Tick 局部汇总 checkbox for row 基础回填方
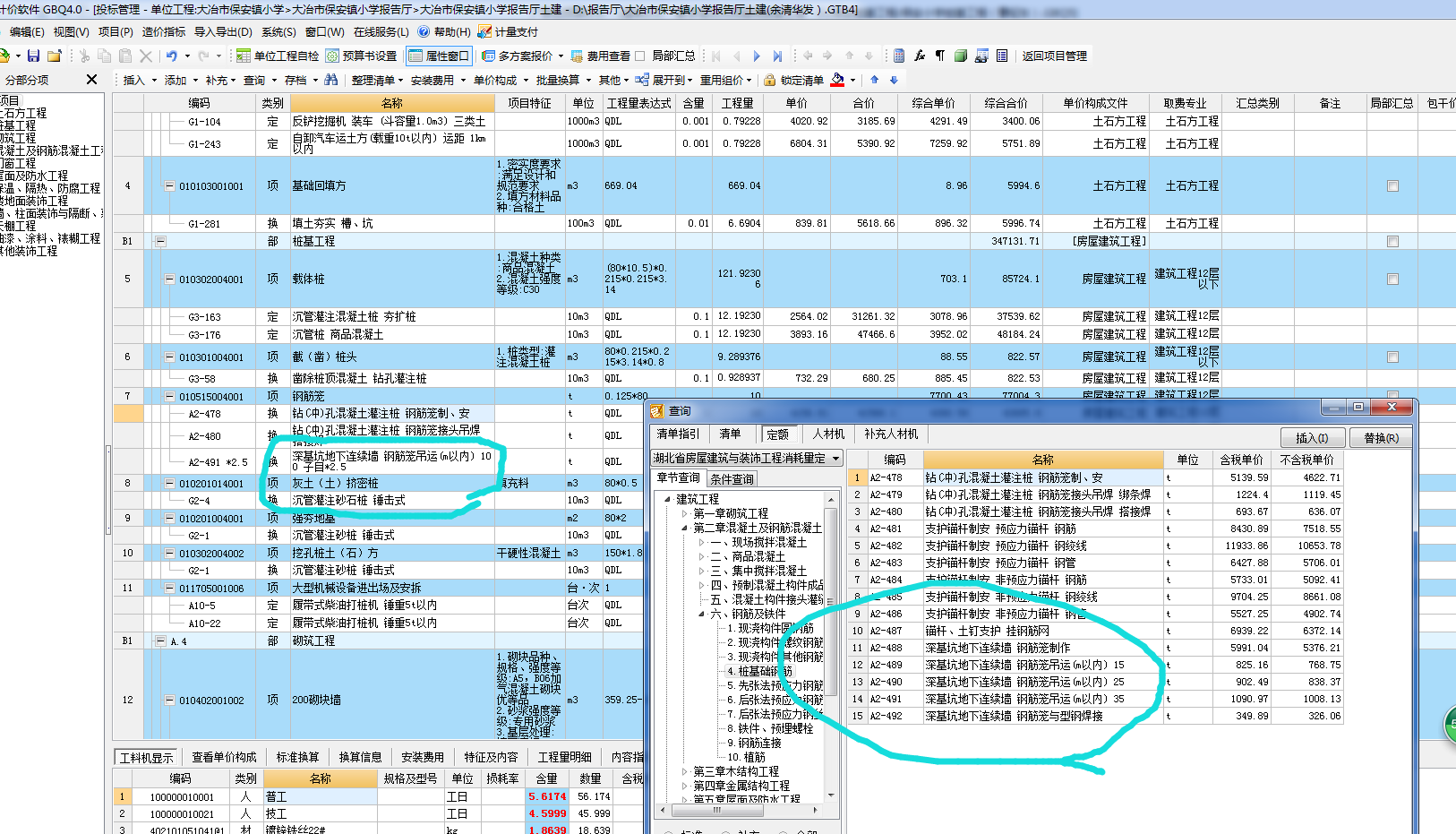This screenshot has width=1456, height=834. click(x=1392, y=186)
